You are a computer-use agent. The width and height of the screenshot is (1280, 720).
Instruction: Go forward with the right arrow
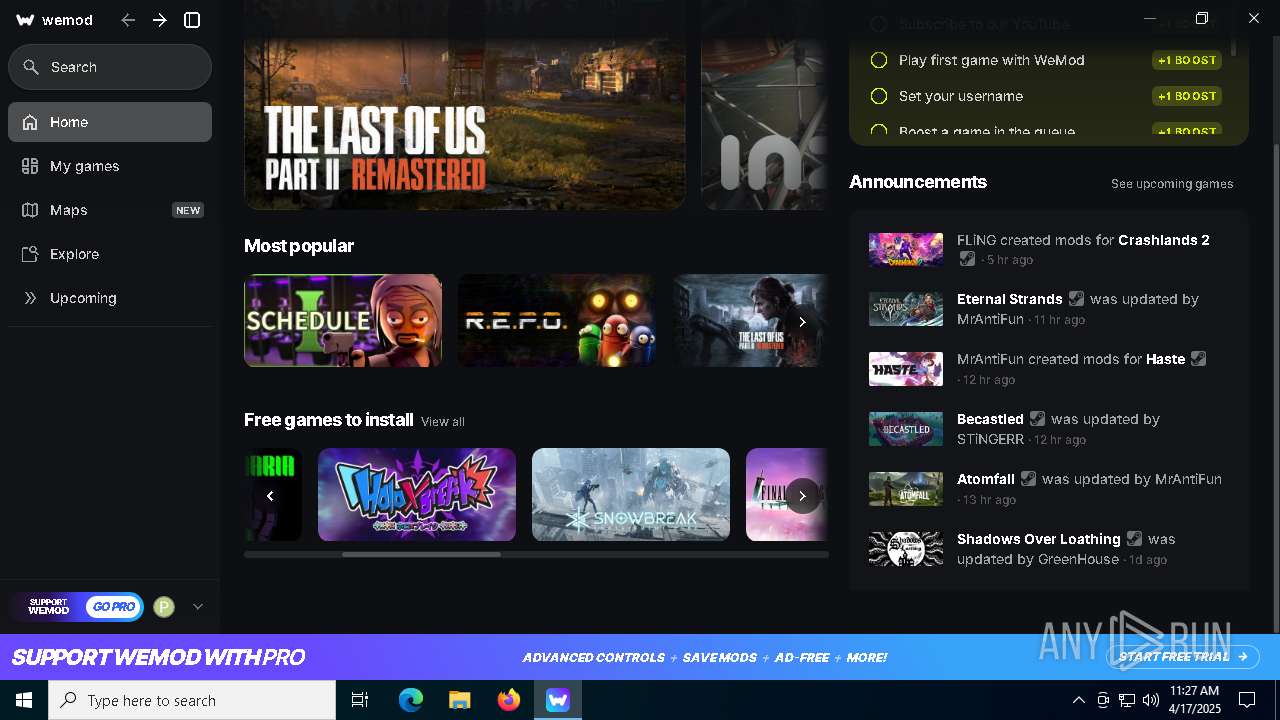coord(160,20)
